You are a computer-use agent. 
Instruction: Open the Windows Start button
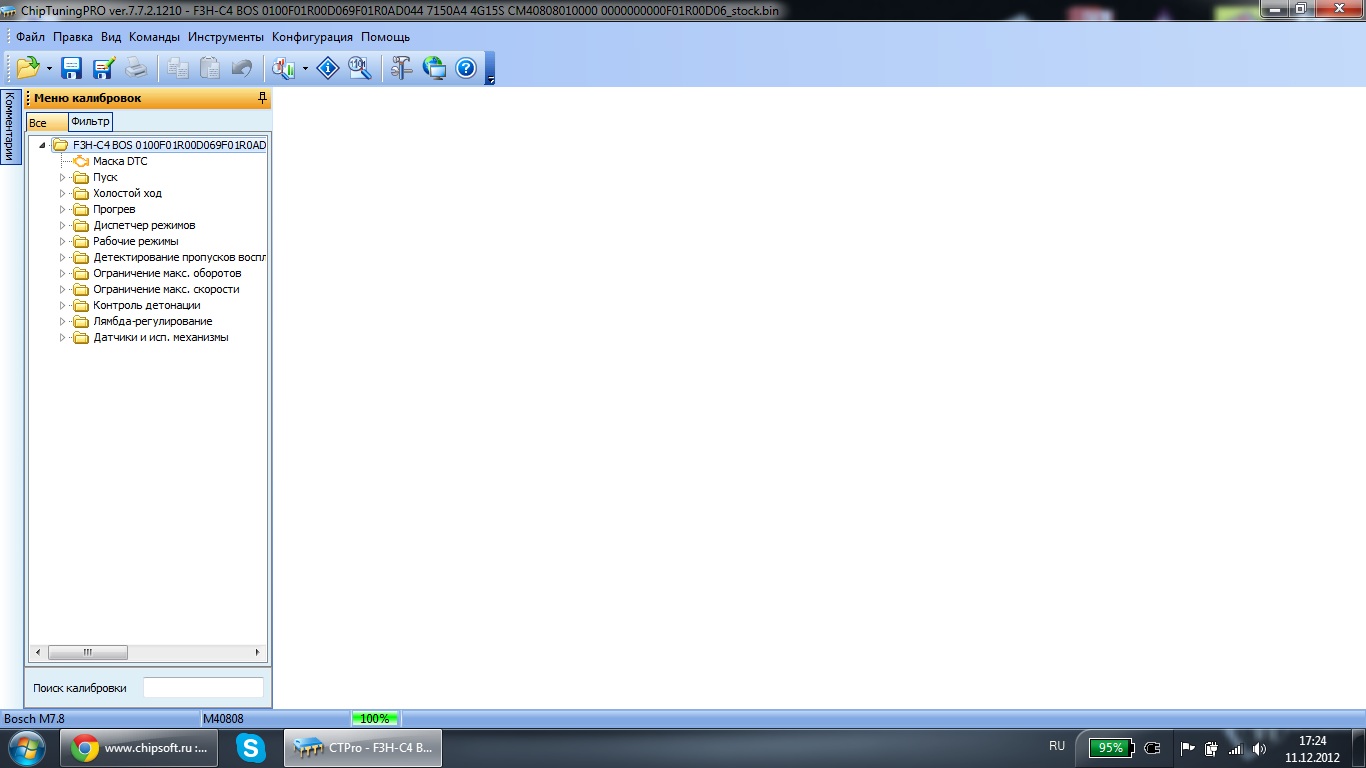(26, 747)
